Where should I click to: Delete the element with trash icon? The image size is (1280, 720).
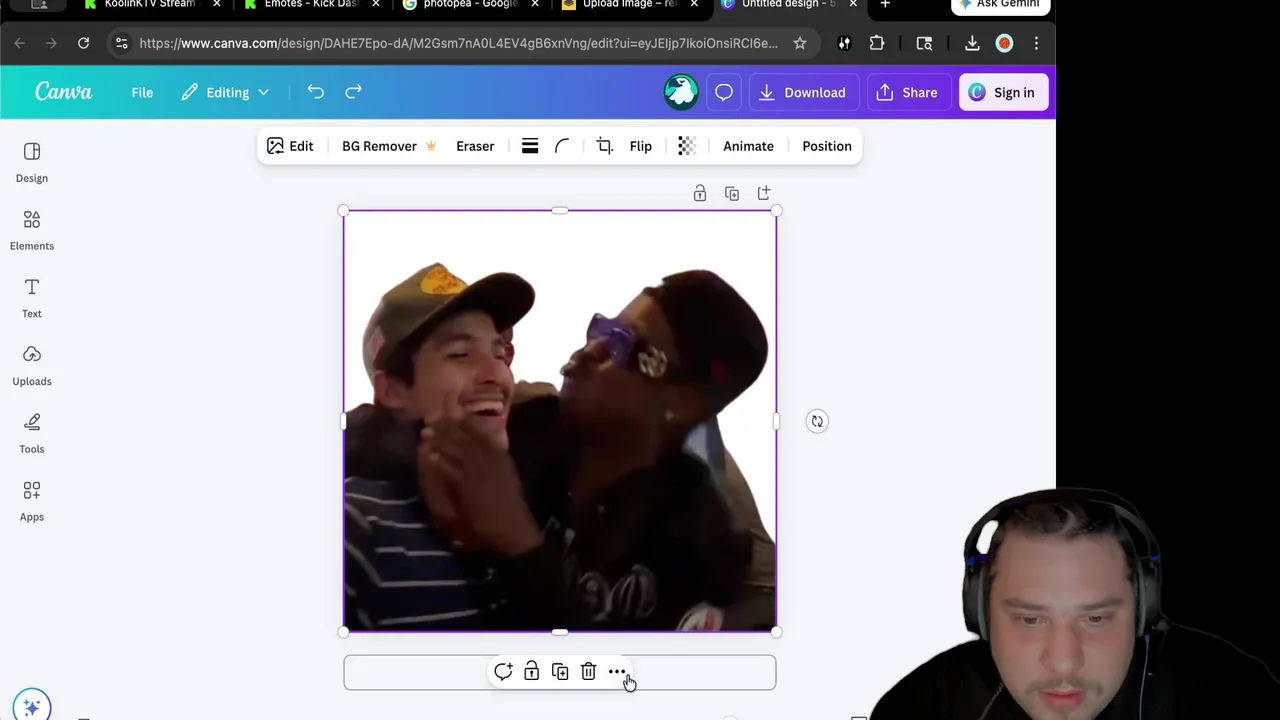click(588, 672)
